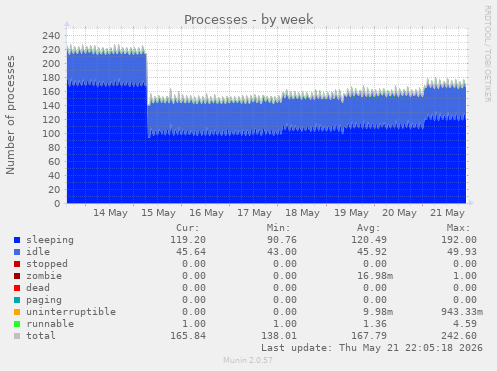Click idle current value 45.64
The height and width of the screenshot is (371, 497).
[191, 252]
